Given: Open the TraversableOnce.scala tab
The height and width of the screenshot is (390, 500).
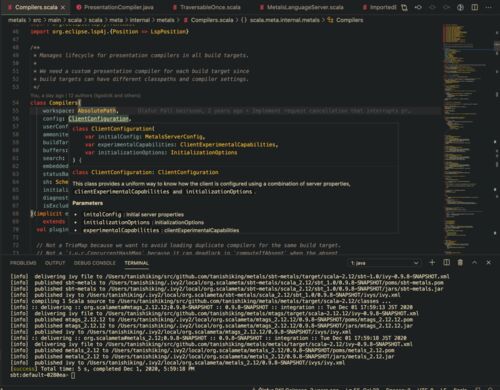Looking at the screenshot, I should (x=211, y=7).
